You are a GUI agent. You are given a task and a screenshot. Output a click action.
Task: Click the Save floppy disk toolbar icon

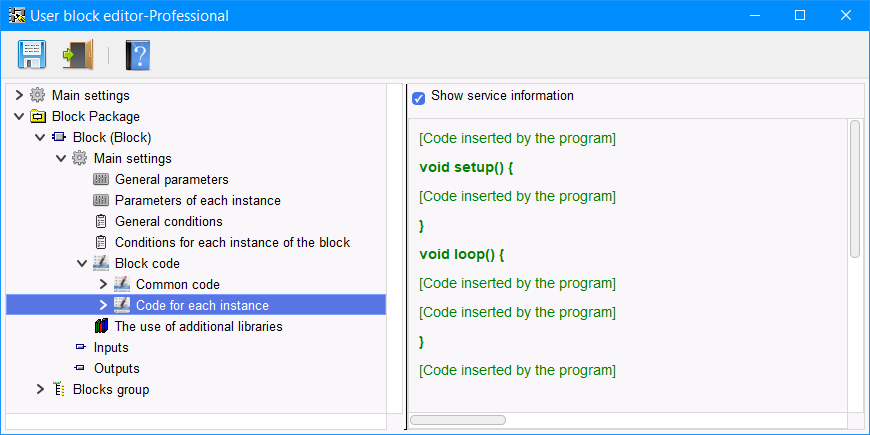(32, 54)
